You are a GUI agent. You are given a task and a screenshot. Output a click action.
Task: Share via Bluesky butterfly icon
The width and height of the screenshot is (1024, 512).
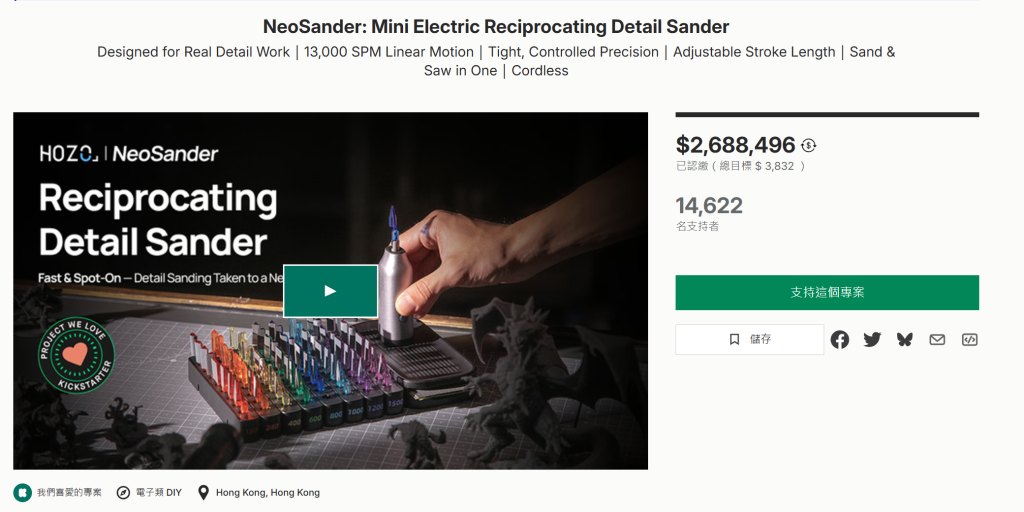[905, 340]
